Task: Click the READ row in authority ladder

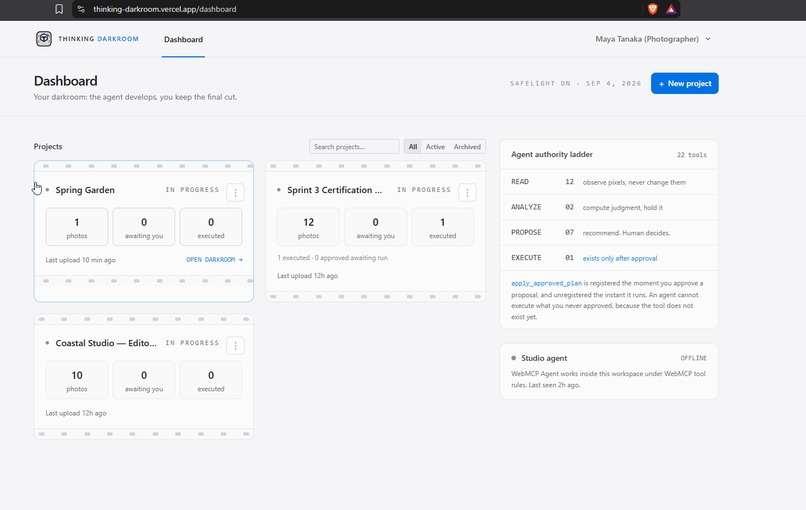Action: click(609, 182)
